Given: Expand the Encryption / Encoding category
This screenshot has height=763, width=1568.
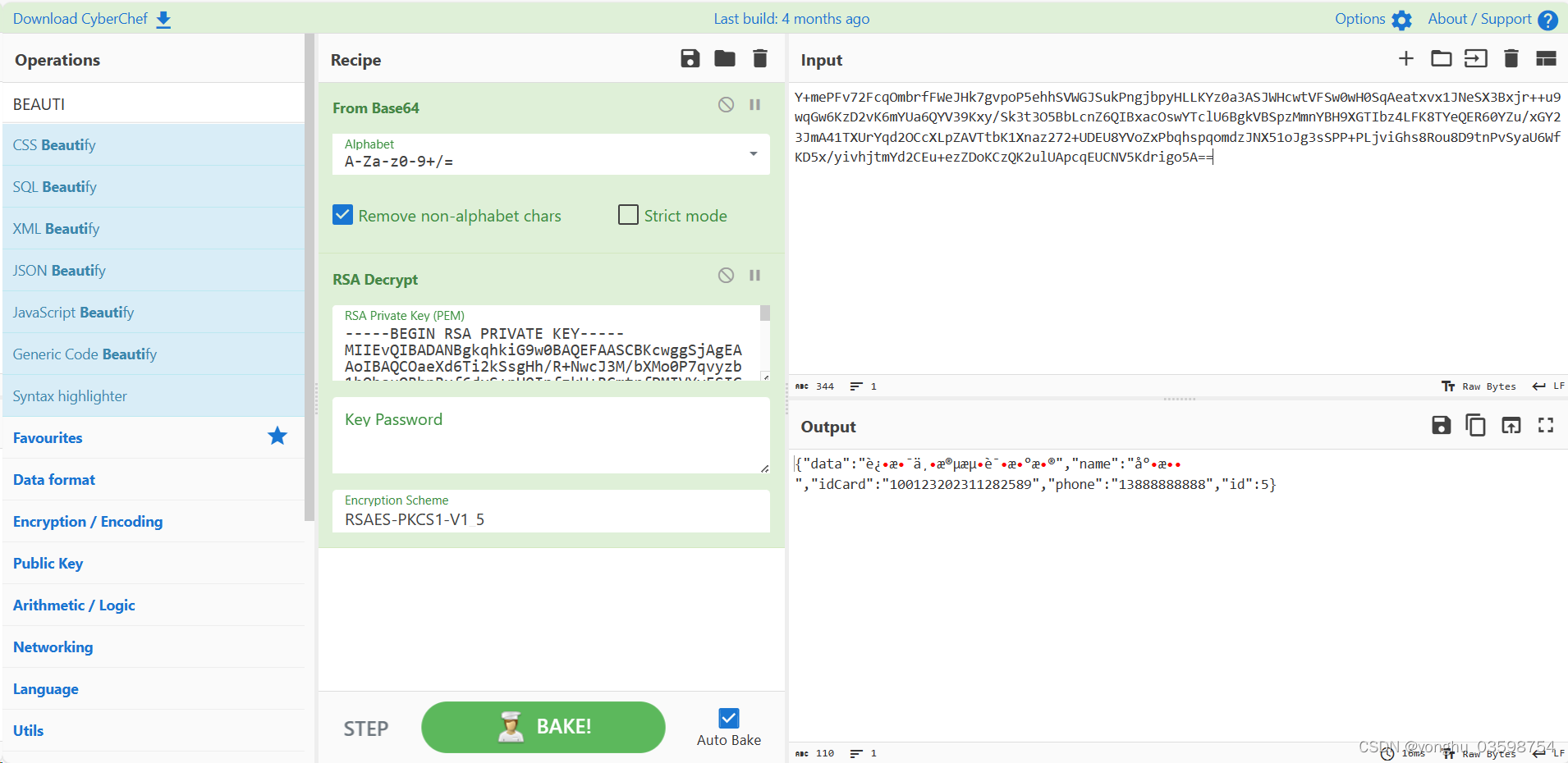Looking at the screenshot, I should (x=88, y=521).
